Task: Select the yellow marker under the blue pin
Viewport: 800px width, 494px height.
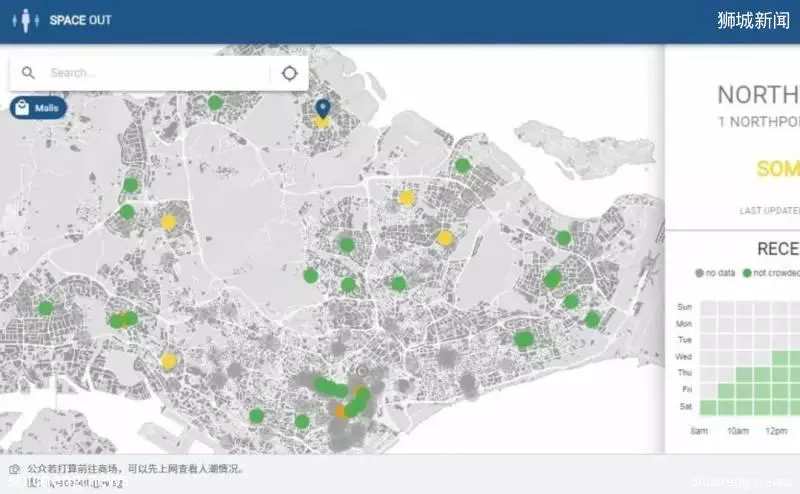Action: click(x=322, y=122)
